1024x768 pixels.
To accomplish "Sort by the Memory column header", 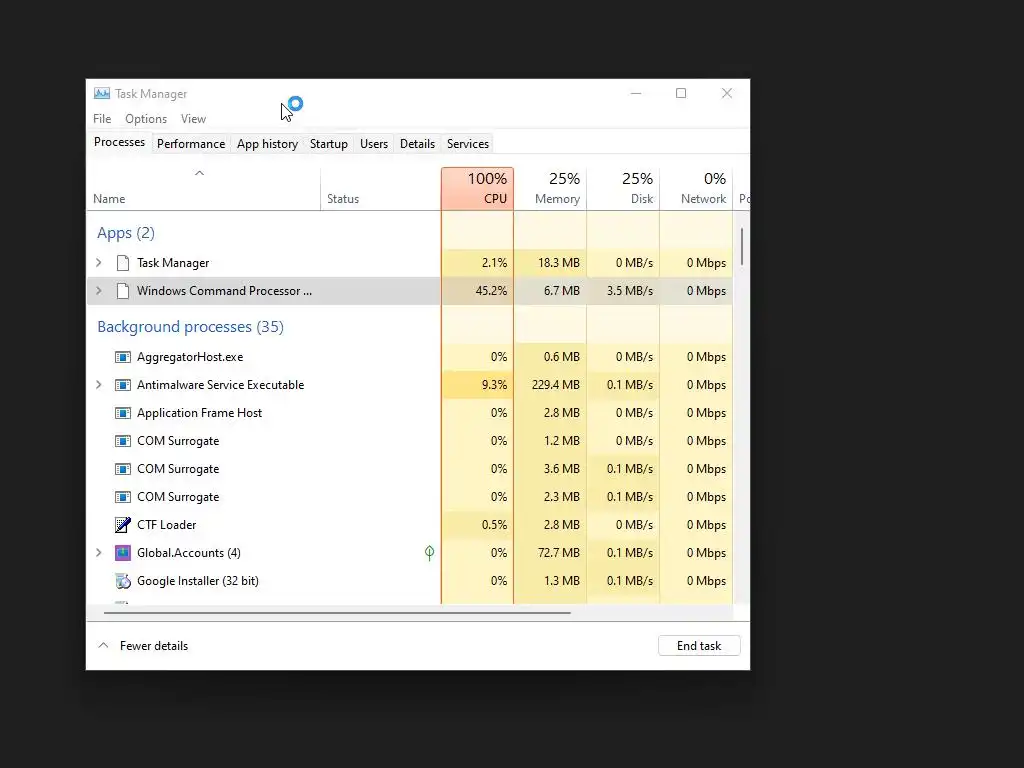I will tap(551, 189).
